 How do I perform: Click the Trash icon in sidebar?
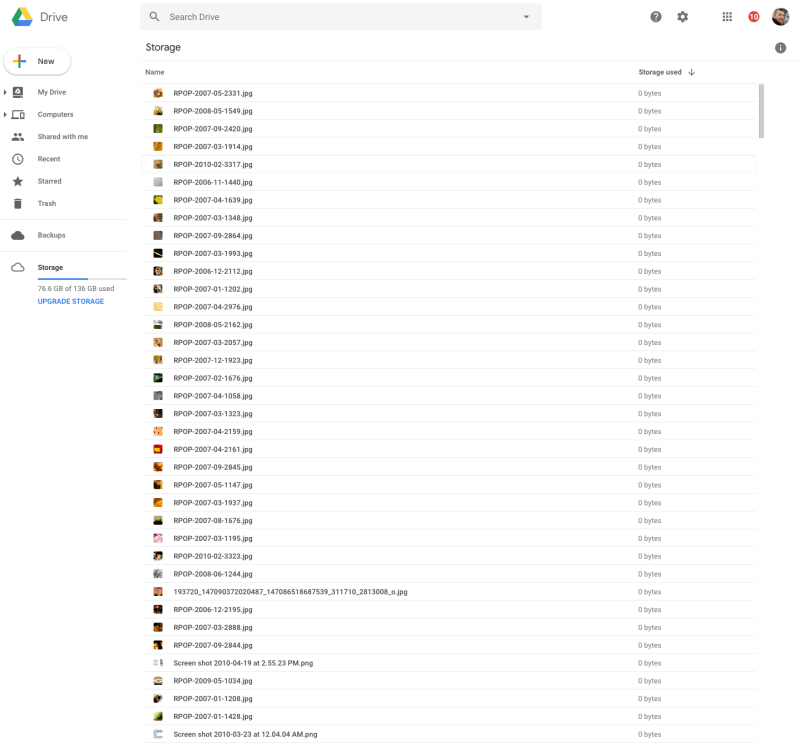click(18, 204)
